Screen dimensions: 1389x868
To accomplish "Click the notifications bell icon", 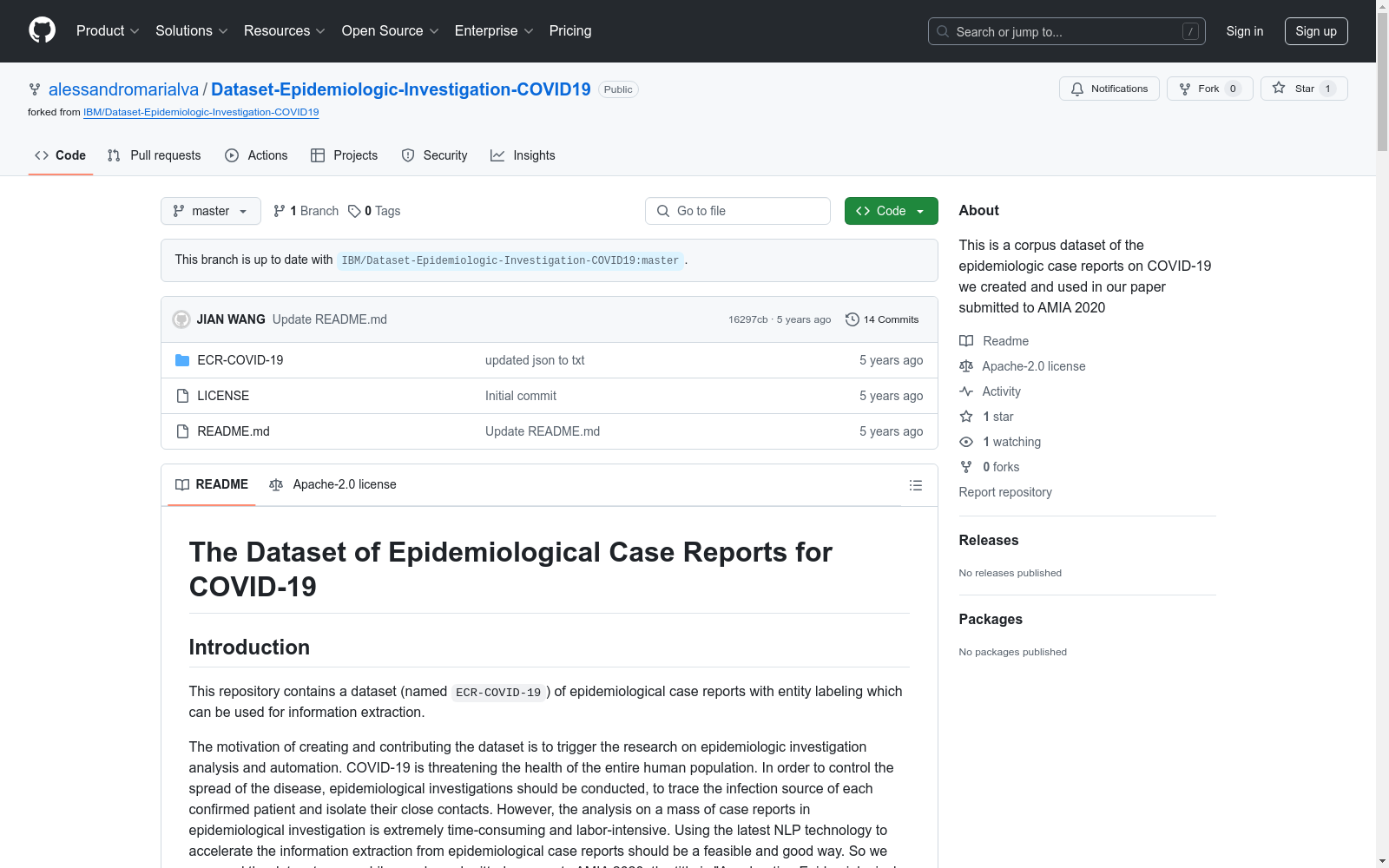I will (x=1077, y=89).
